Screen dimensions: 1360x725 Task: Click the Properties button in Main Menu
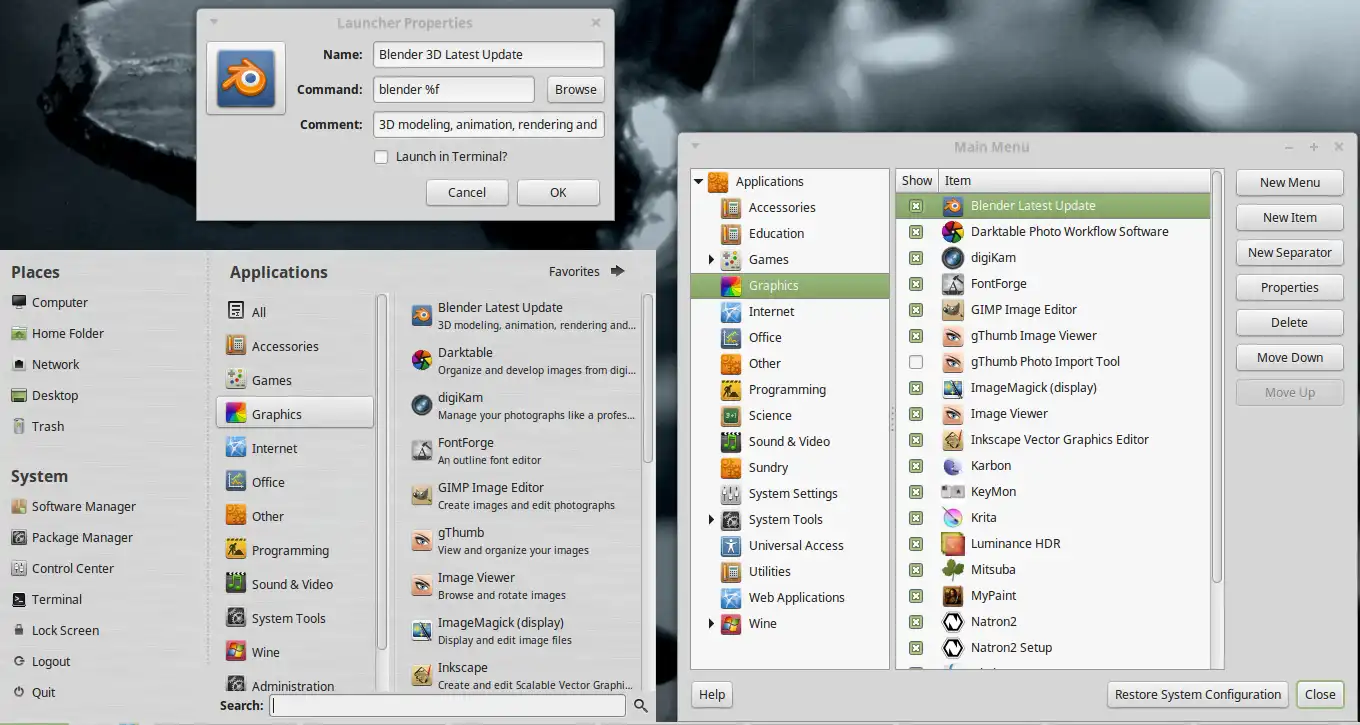click(x=1289, y=288)
